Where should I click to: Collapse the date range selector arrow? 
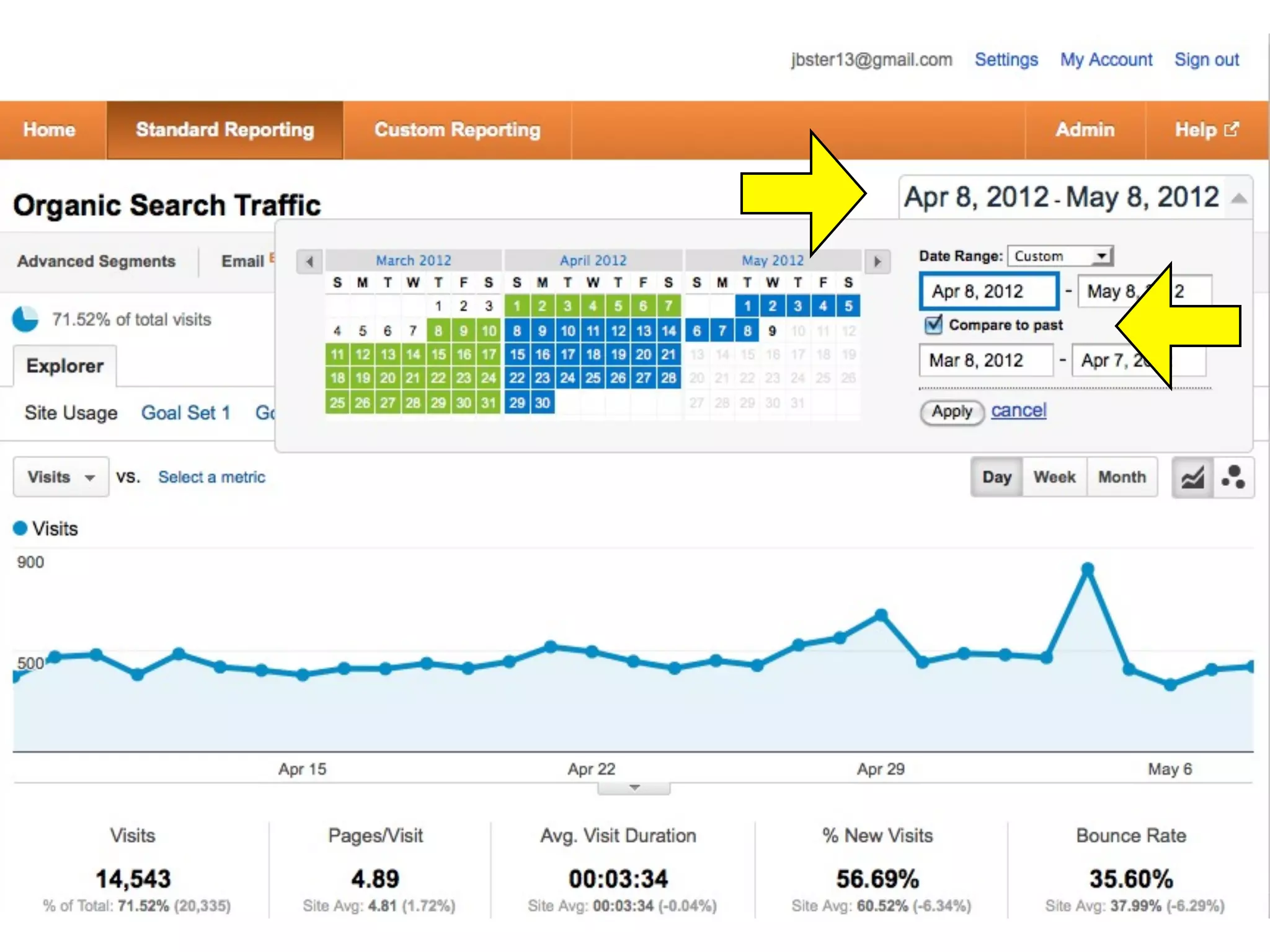pyautogui.click(x=1238, y=198)
